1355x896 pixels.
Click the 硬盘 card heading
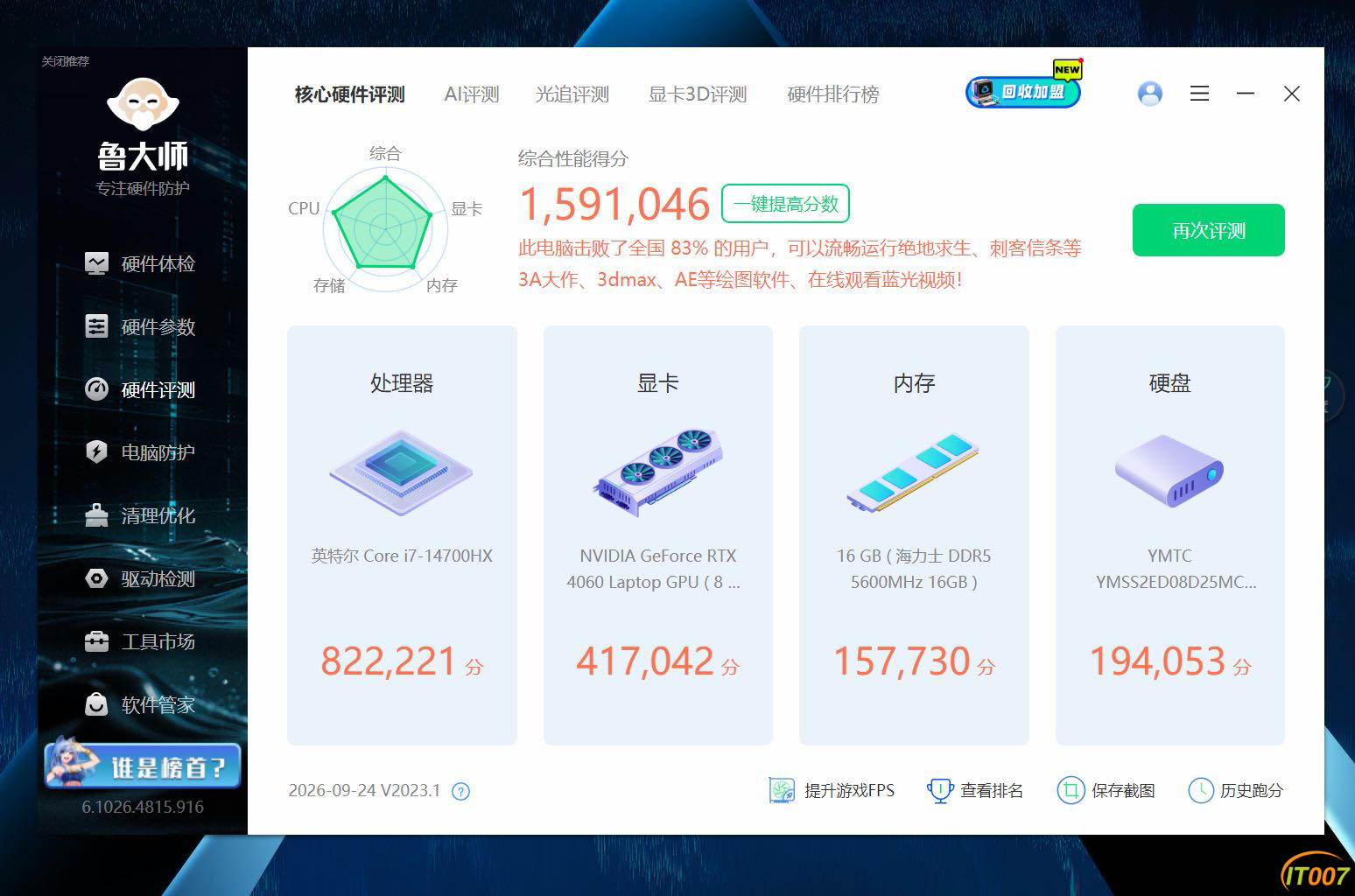pos(1170,383)
